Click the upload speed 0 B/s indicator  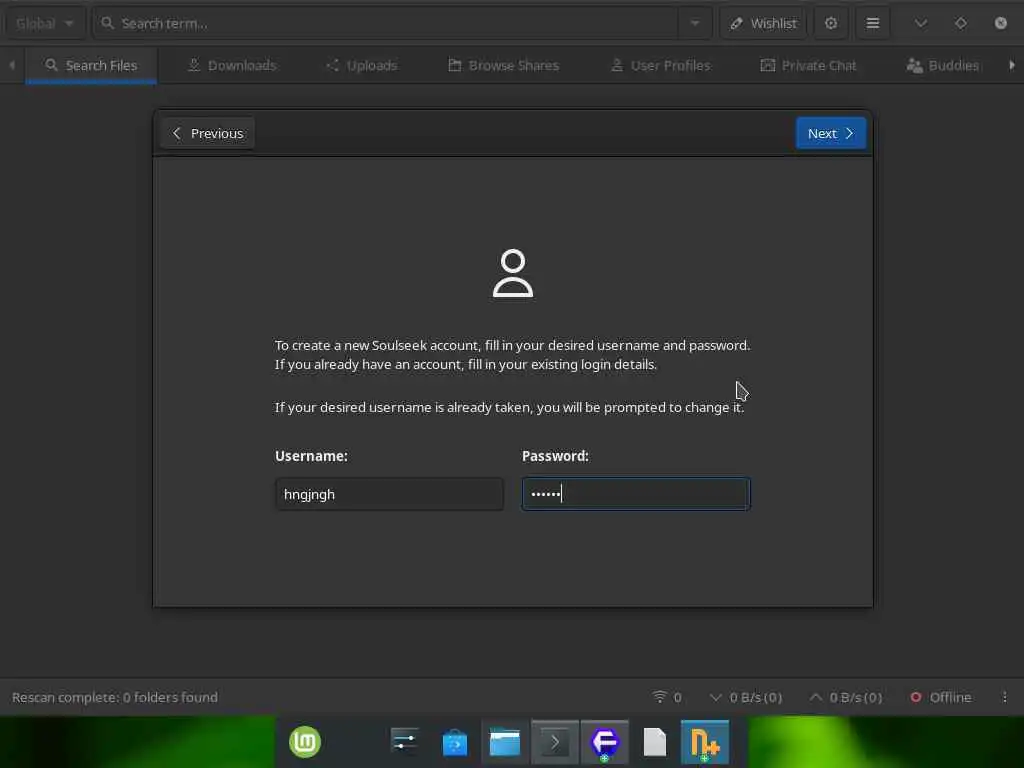(x=846, y=697)
